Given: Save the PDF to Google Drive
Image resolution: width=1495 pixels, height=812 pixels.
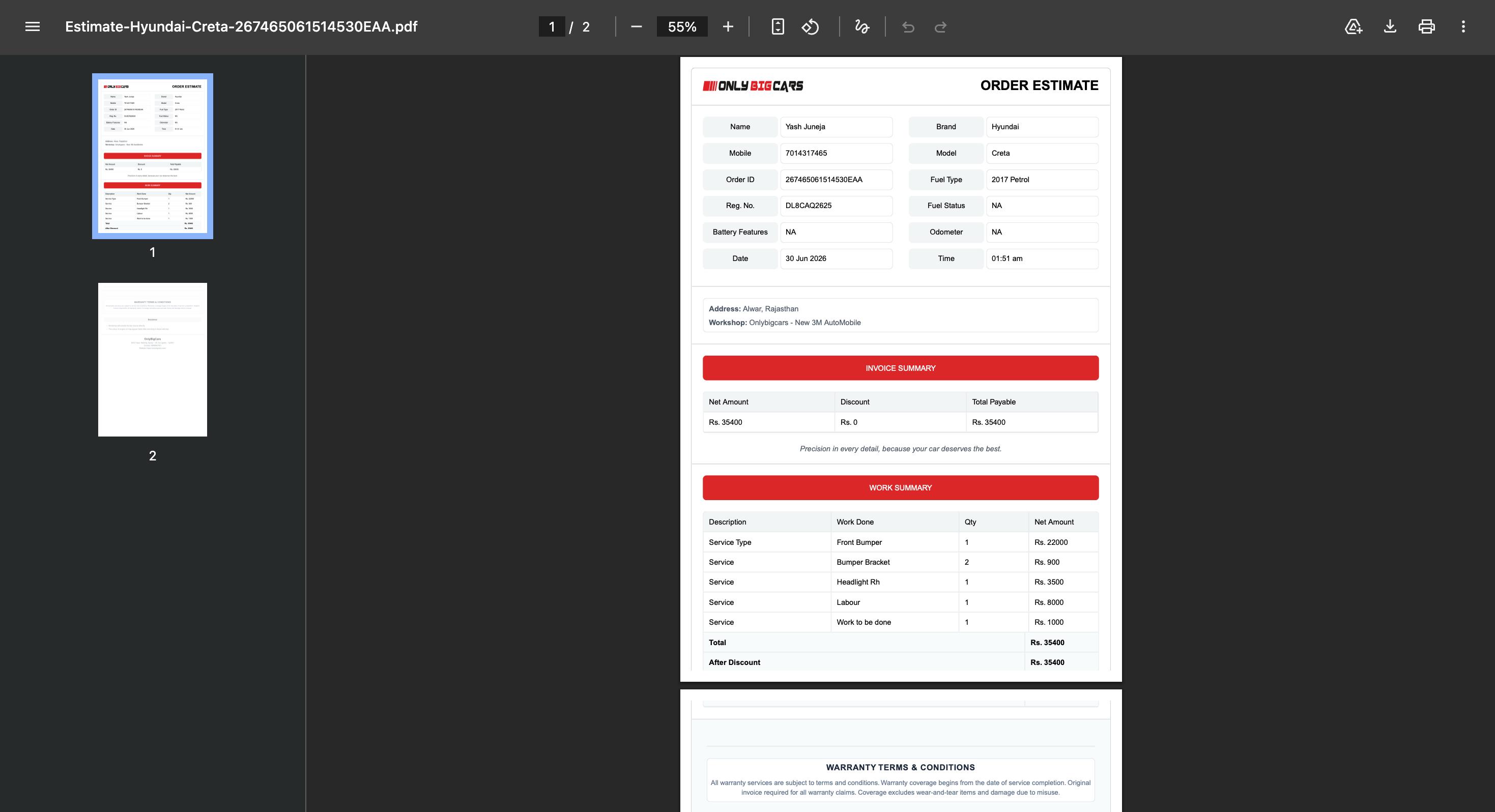Looking at the screenshot, I should pos(1354,26).
